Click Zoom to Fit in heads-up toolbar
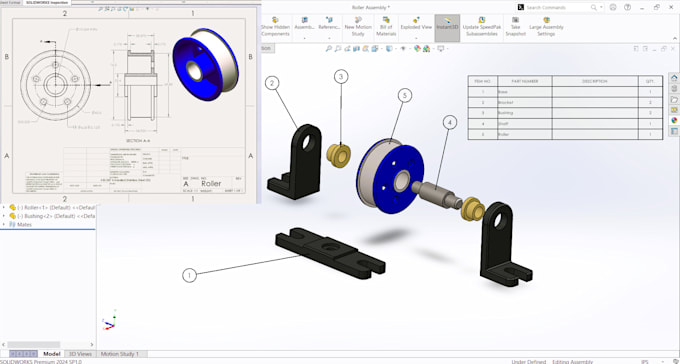The width and height of the screenshot is (680, 364). [x=329, y=49]
